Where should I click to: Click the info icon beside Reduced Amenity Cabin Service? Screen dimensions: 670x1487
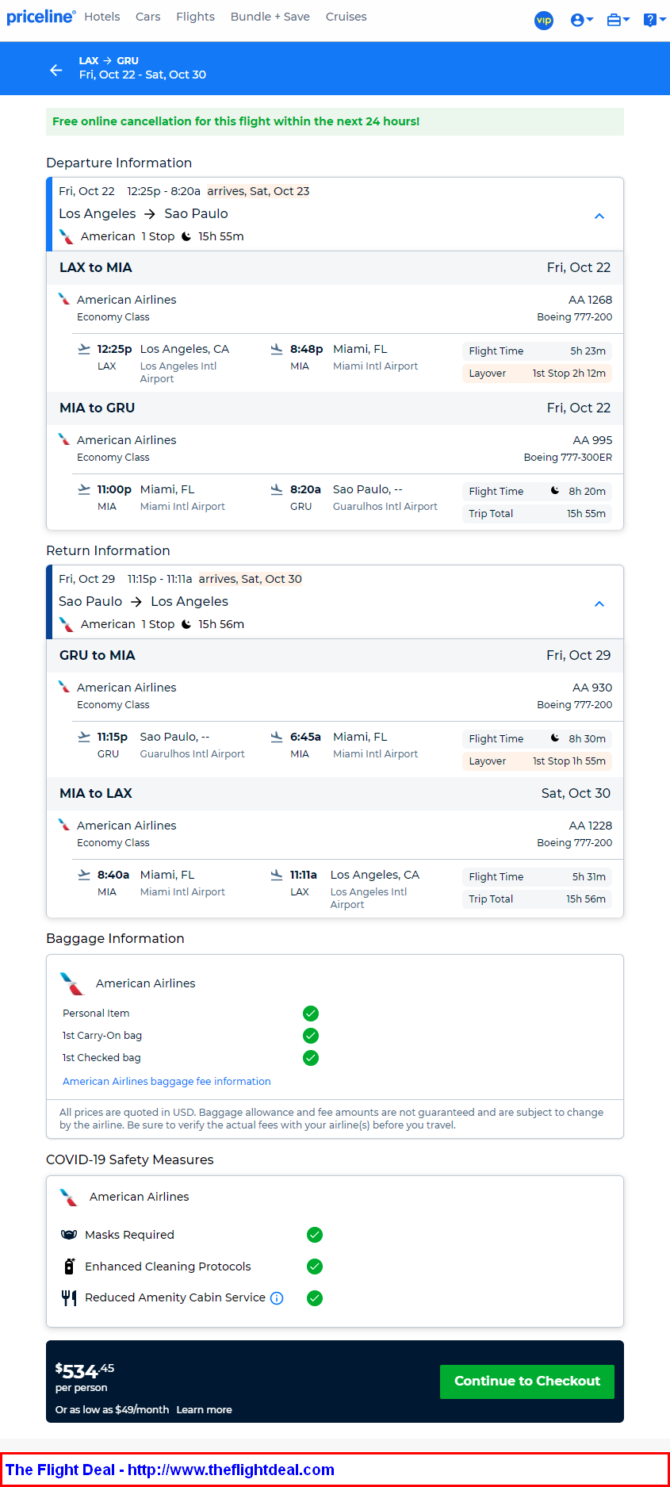(x=277, y=1298)
